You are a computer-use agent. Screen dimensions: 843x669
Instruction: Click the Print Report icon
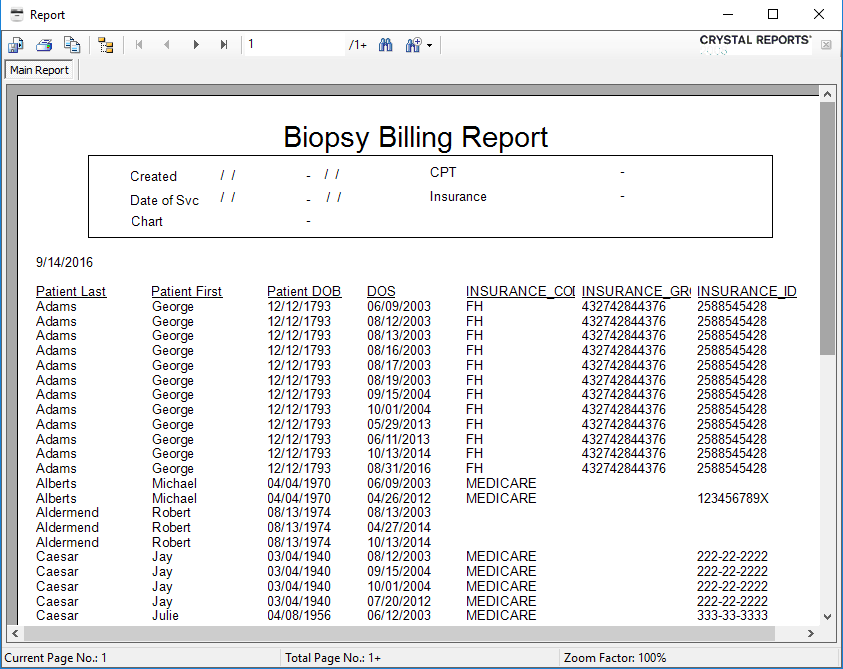click(44, 45)
